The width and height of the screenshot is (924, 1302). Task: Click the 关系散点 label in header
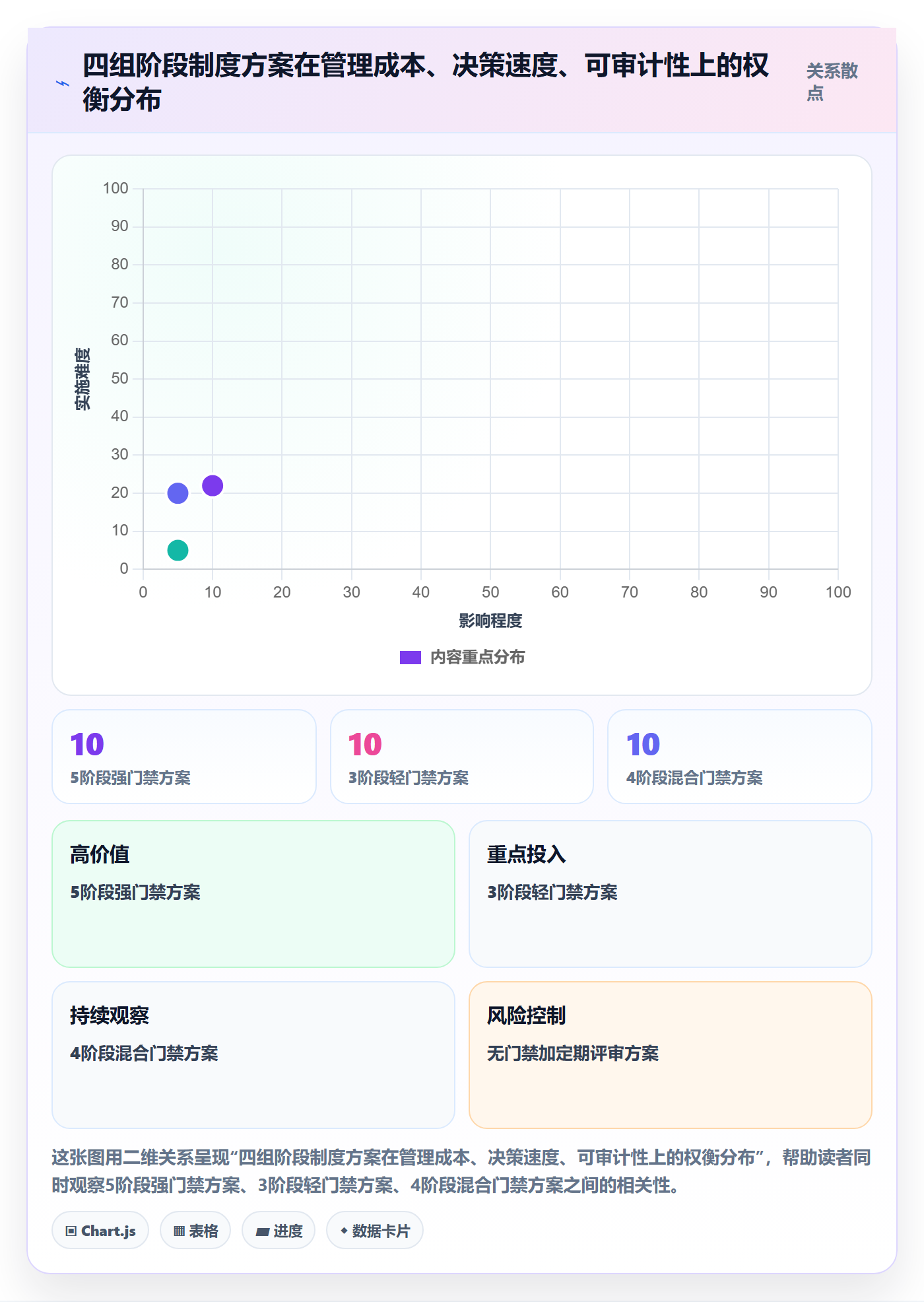pos(832,82)
